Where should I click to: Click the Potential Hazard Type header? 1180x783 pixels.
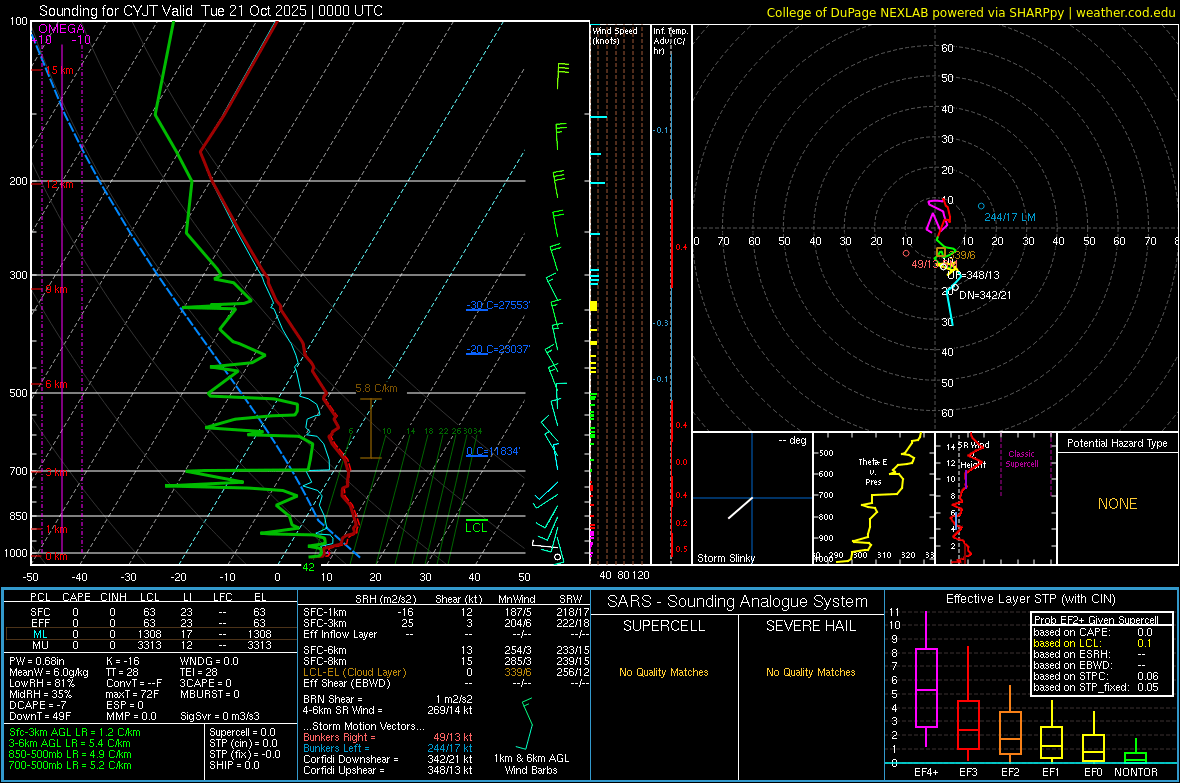[x=1118, y=443]
